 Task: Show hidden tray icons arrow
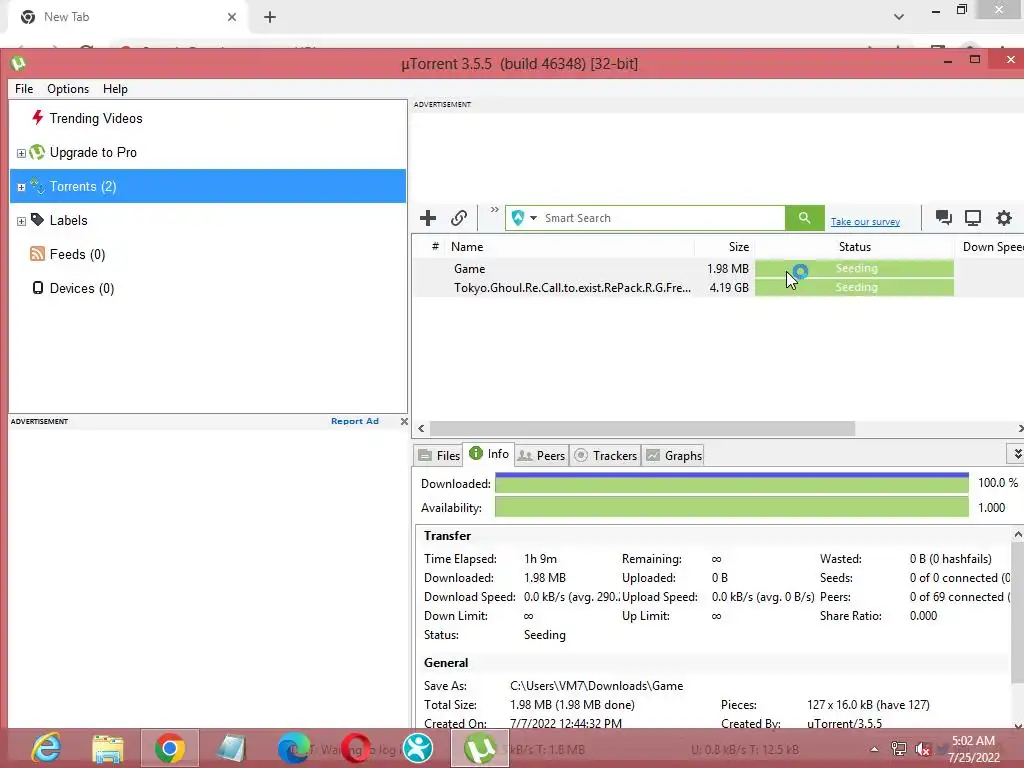pyautogui.click(x=874, y=749)
